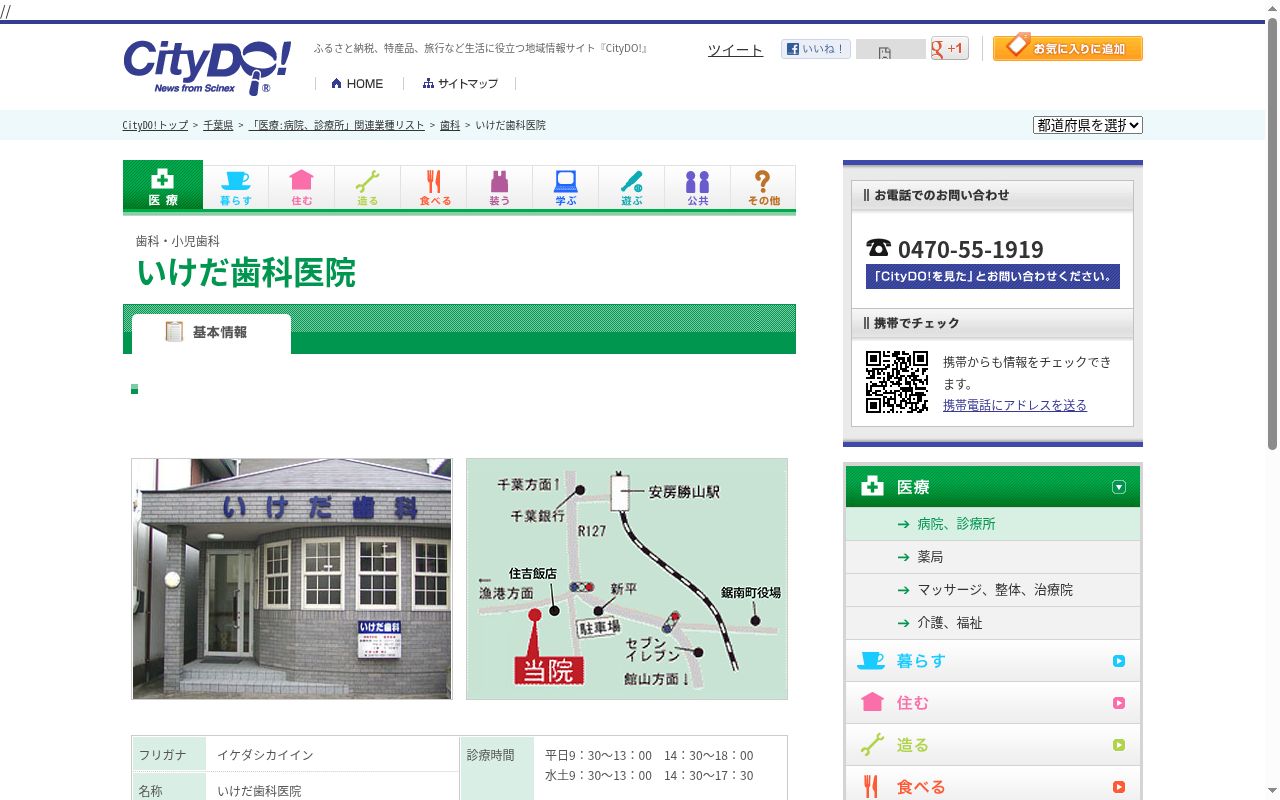Screen dimensions: 1280x800
Task: Click the page vertical scrollbar
Action: 1272,235
